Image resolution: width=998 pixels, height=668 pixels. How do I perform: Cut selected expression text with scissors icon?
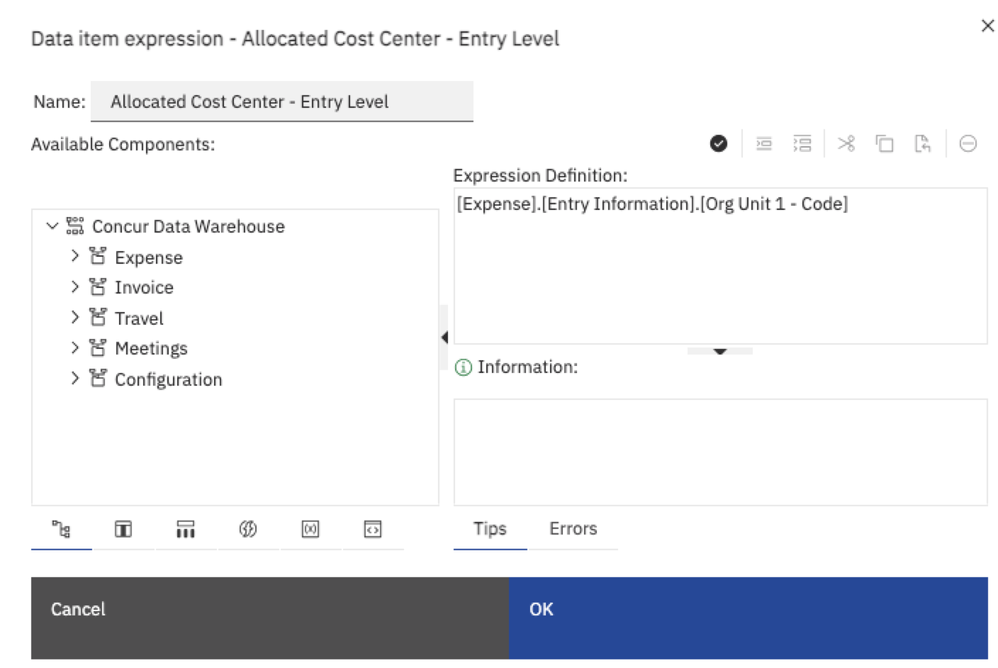tap(846, 144)
